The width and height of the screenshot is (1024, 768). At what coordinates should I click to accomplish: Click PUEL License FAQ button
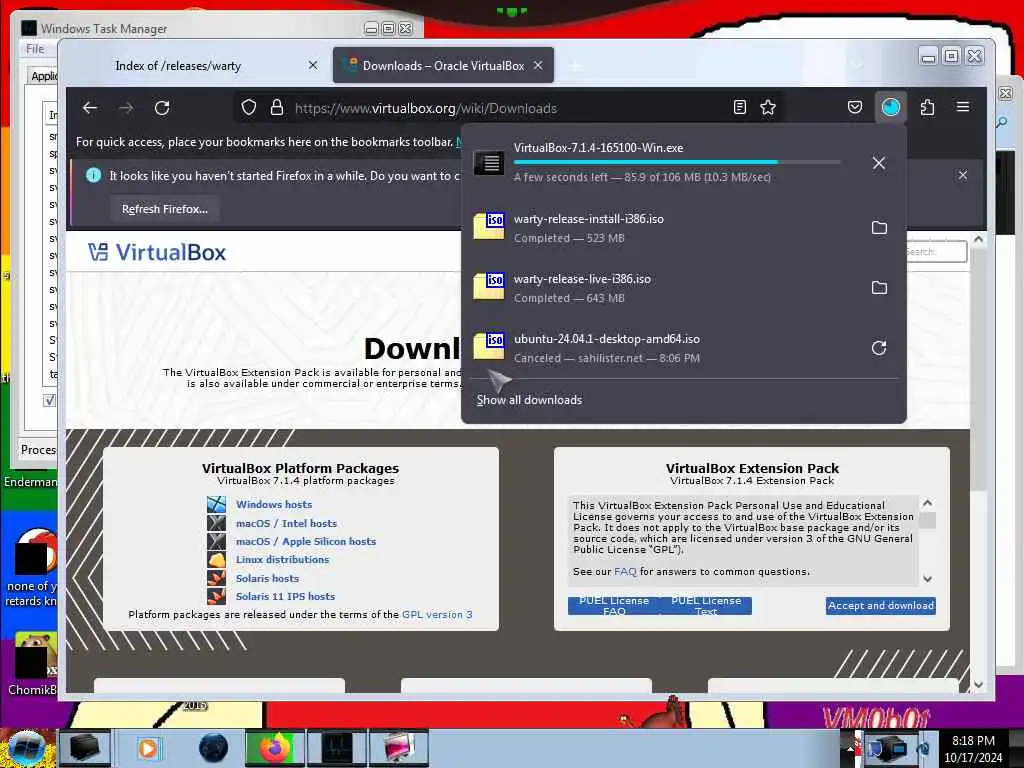pyautogui.click(x=614, y=605)
